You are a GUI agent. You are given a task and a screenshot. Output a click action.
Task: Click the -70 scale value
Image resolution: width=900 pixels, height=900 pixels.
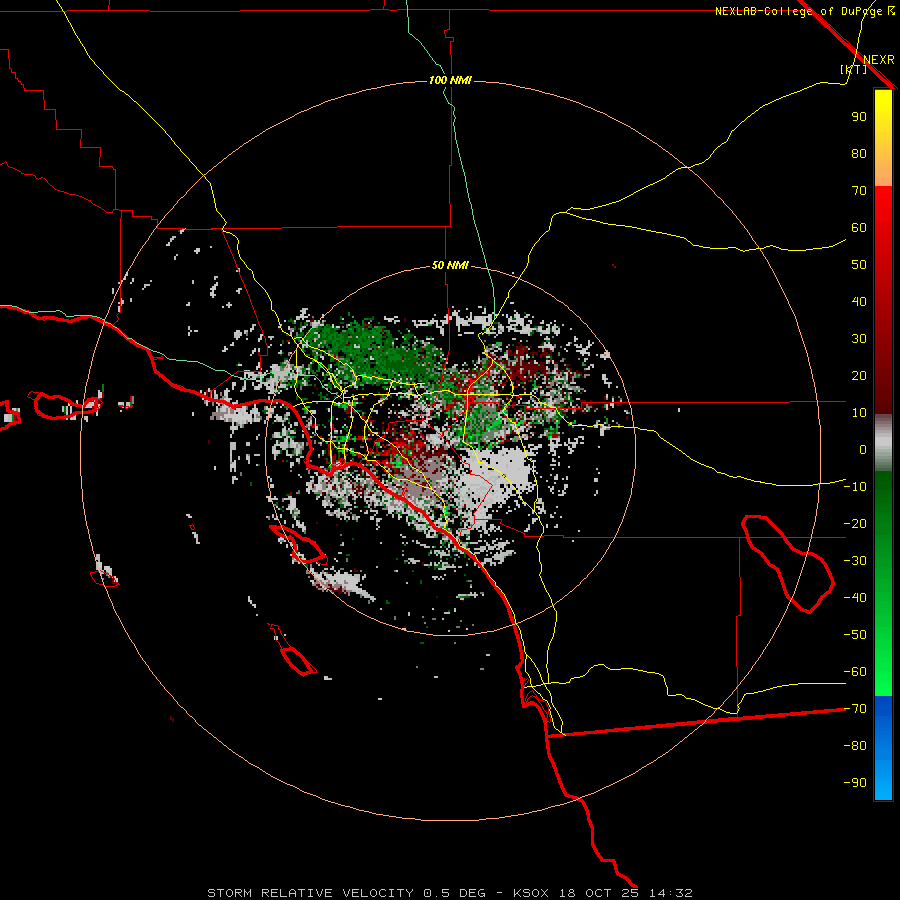point(855,709)
